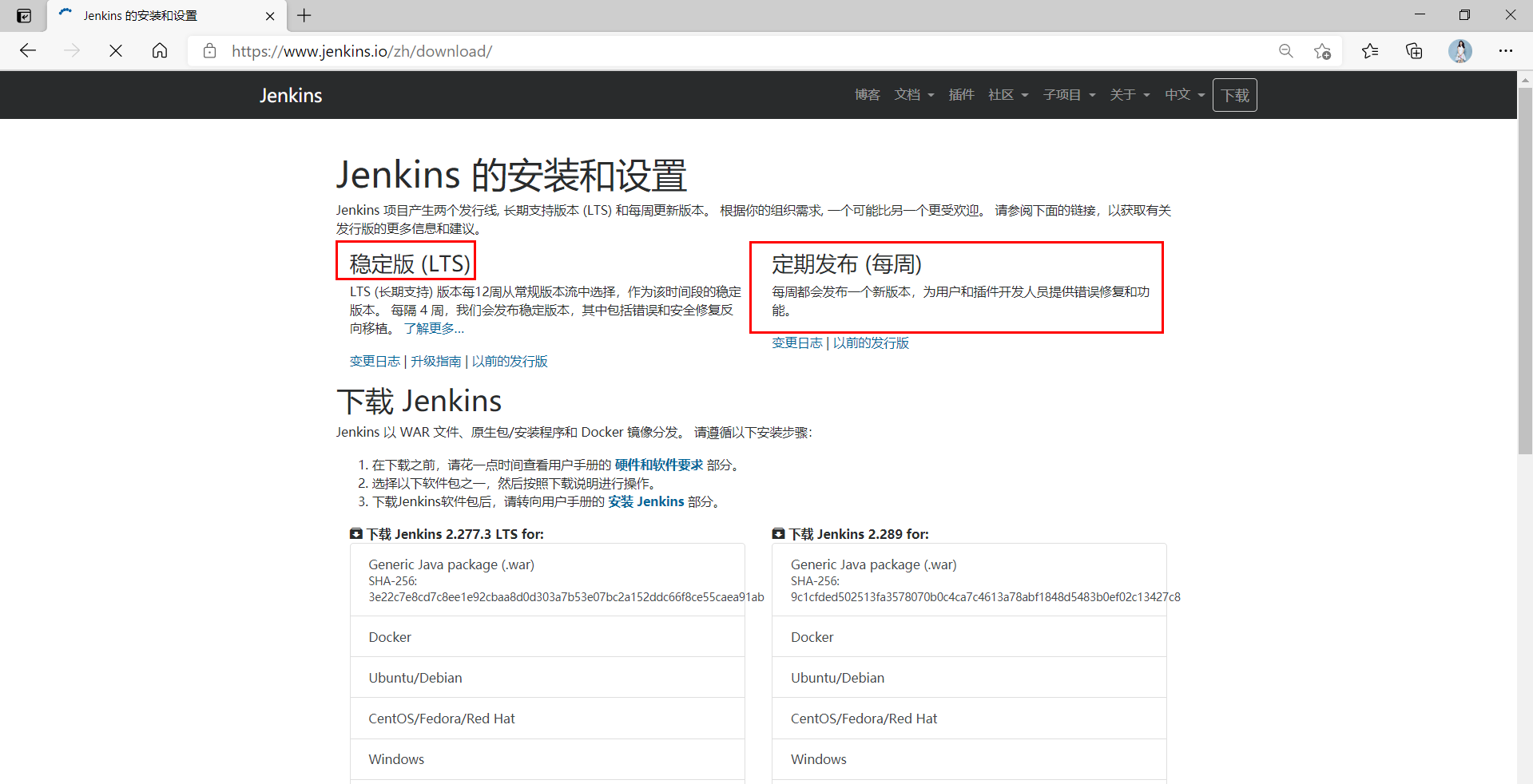Select LTS CentOS/Fedora/Red Hat option
The image size is (1533, 784).
pos(547,719)
